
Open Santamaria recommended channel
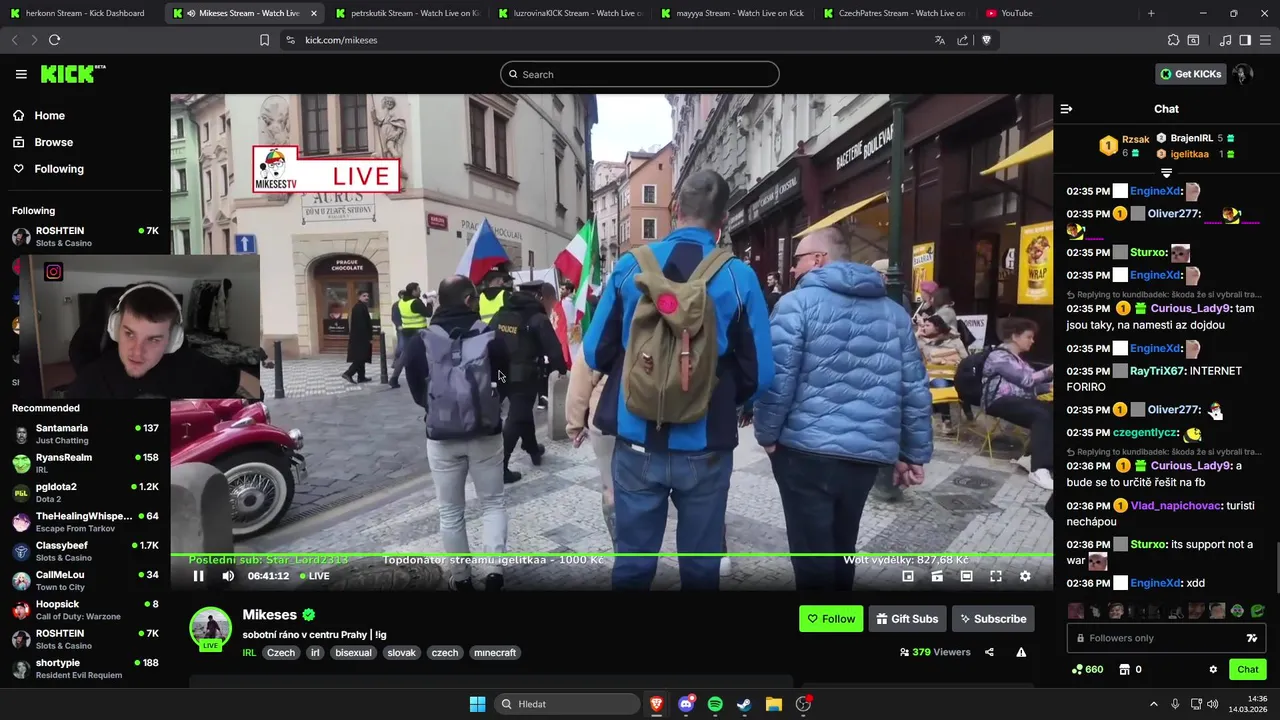pyautogui.click(x=85, y=434)
